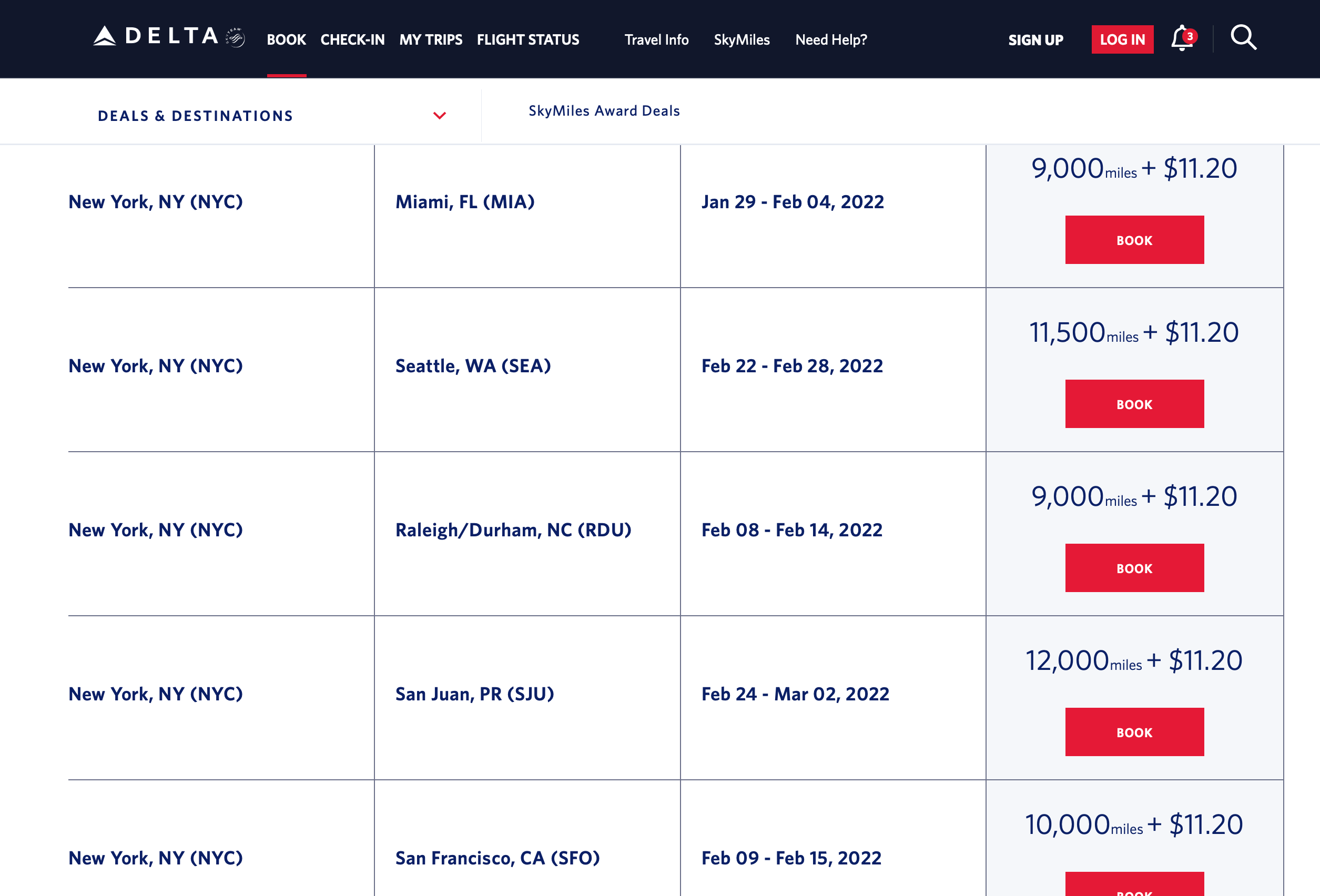
Task: Book the San Juan 12,000 miles deal
Action: click(x=1134, y=732)
